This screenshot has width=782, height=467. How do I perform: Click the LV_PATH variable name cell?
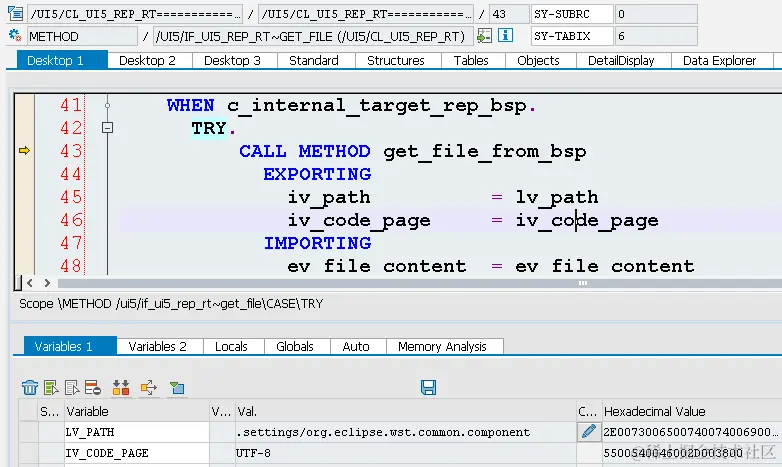pos(136,432)
